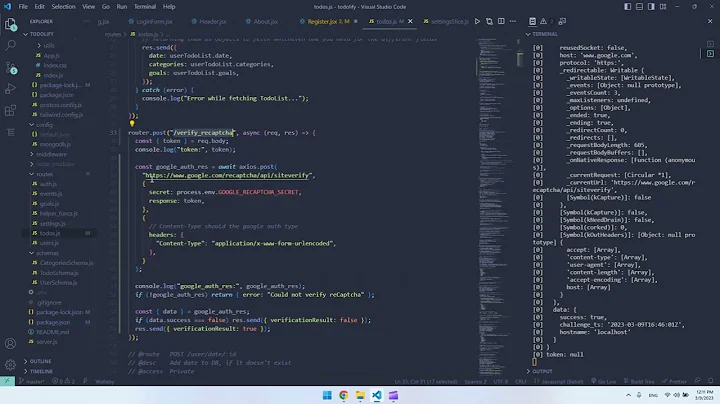Viewport: 720px width, 404px height.
Task: Select the Terminal panel view icon
Action: 532,21
